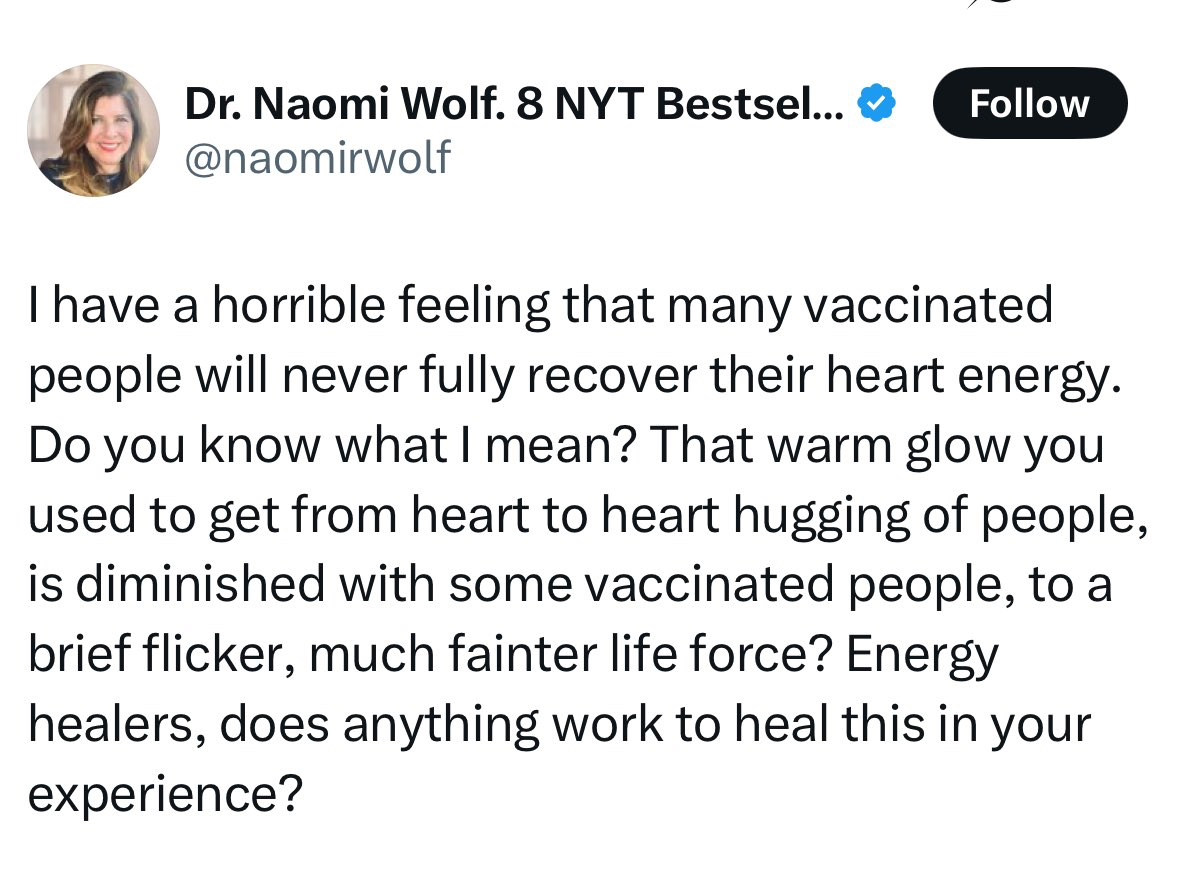Click the phrase "That warm glow"
The image size is (1179, 885).
[x=773, y=445]
